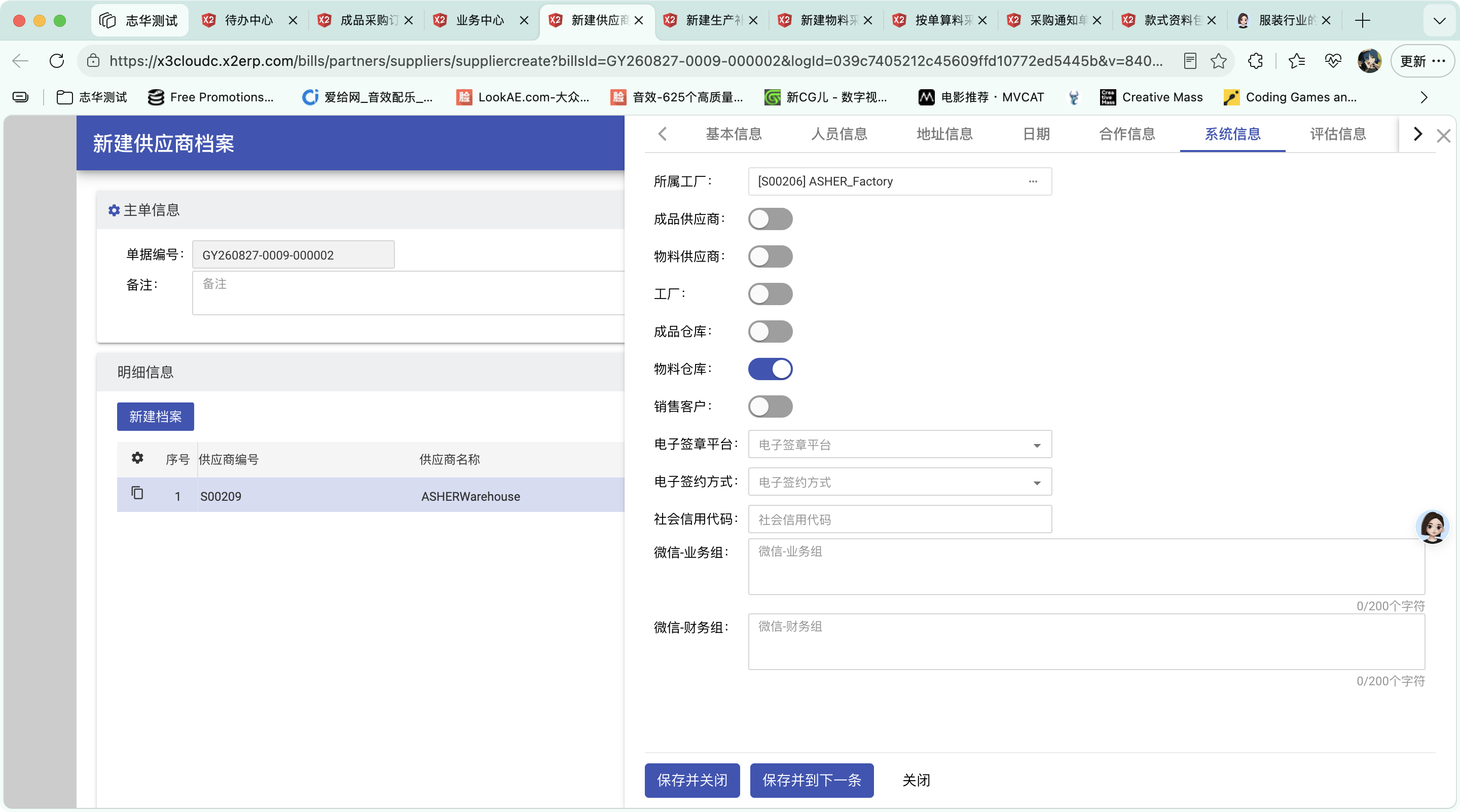Click the reader view icon in address bar
The height and width of the screenshot is (812, 1460).
1190,61
